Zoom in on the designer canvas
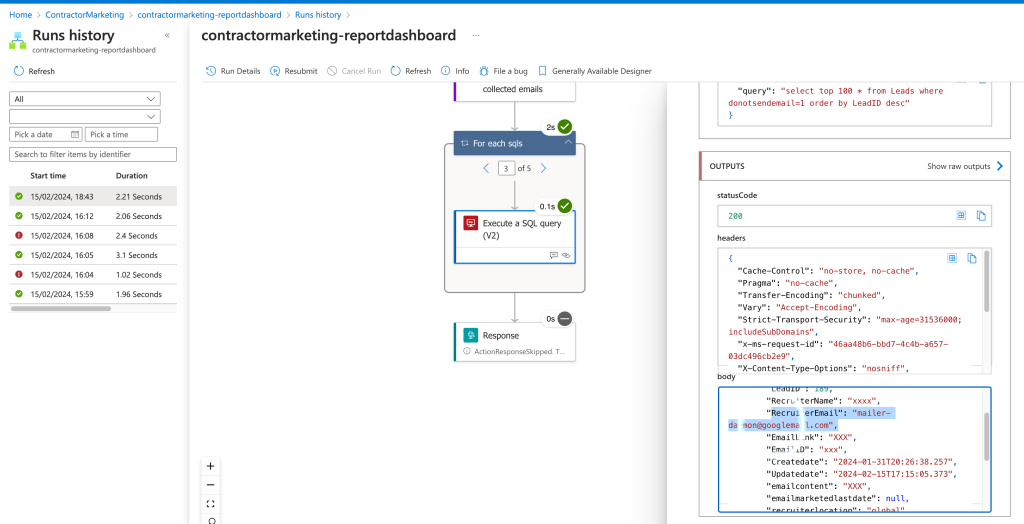1024x524 pixels. pyautogui.click(x=210, y=467)
